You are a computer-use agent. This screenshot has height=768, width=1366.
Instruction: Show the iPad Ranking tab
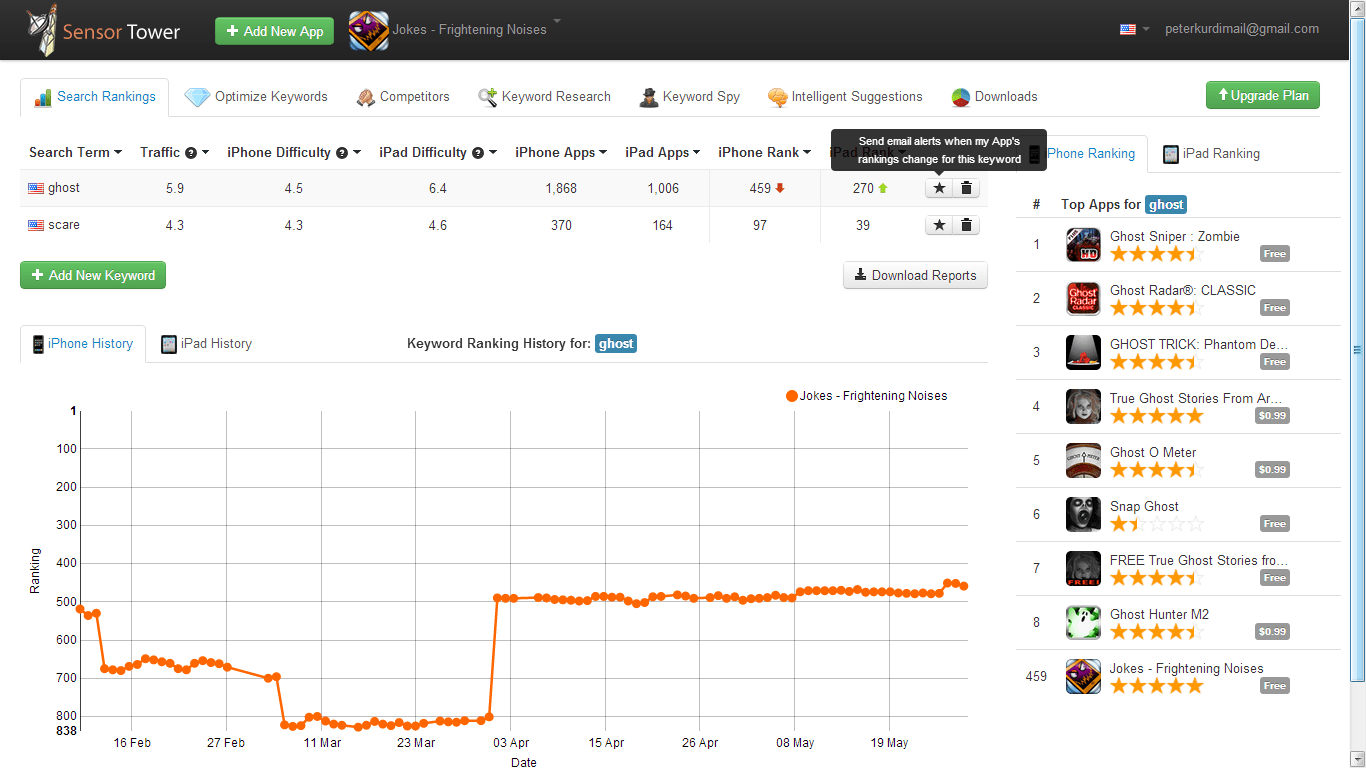click(1211, 154)
